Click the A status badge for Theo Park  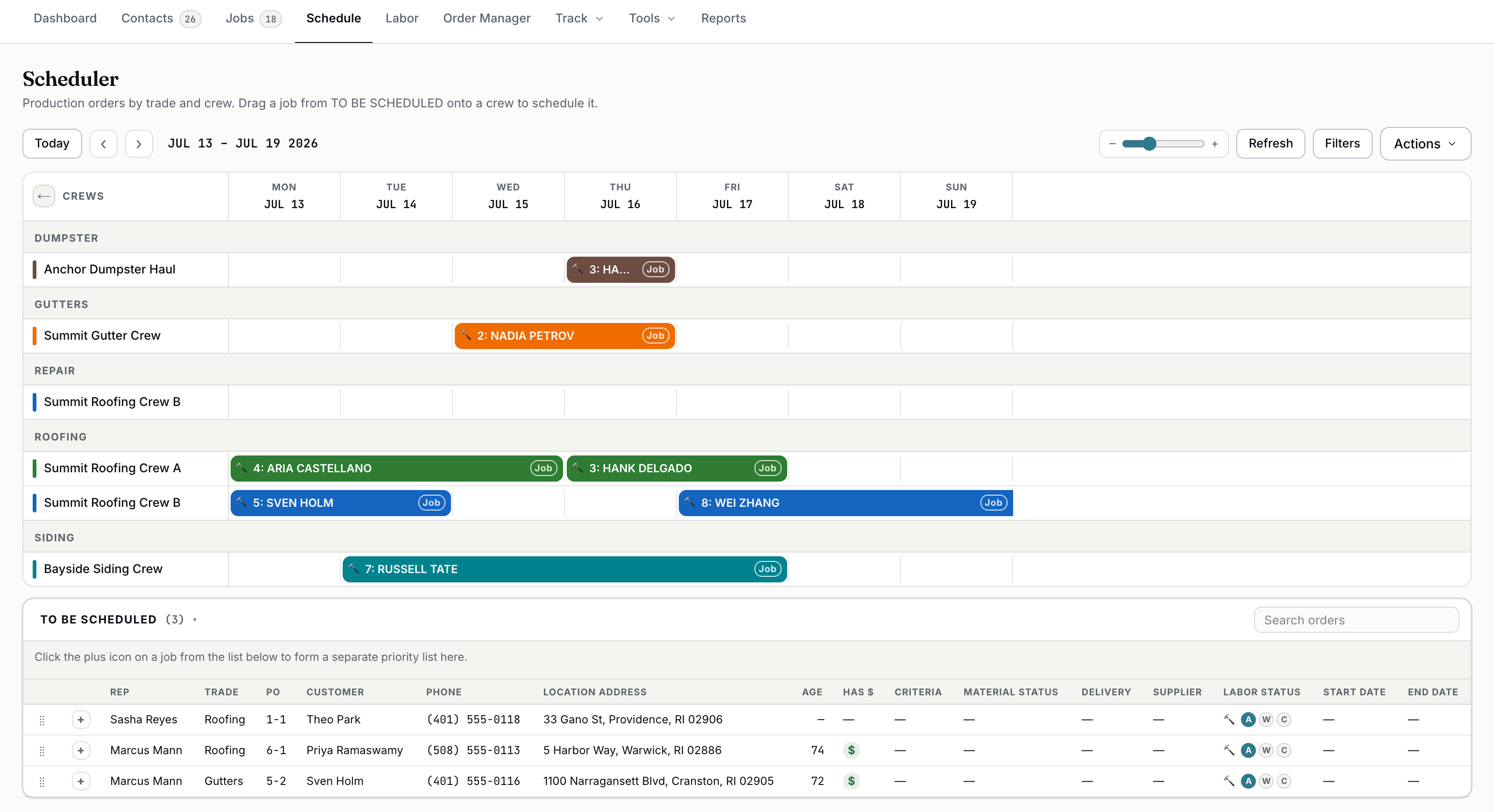pos(1248,719)
